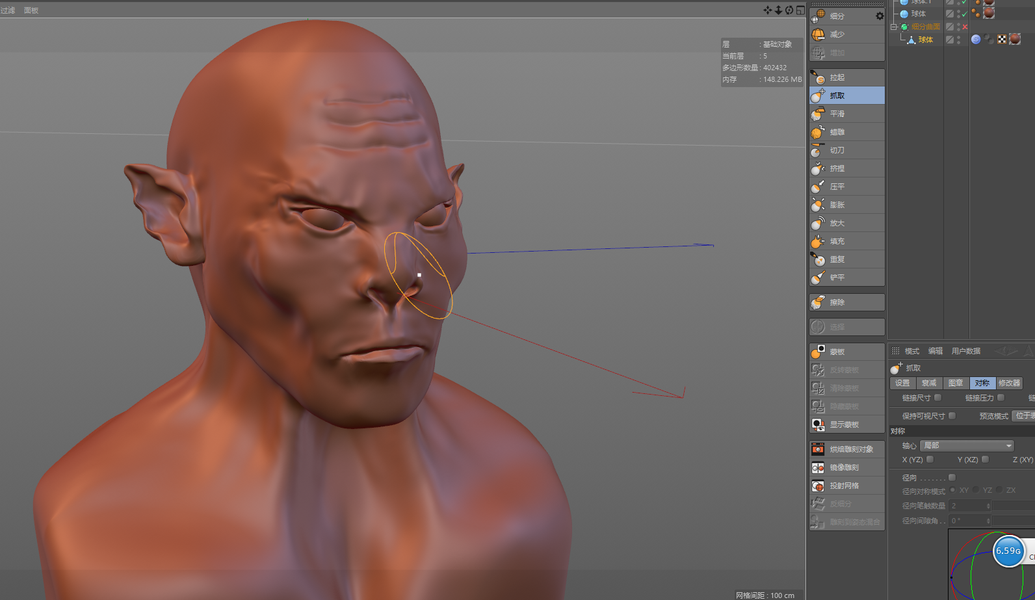
Task: Select the child 球体 under 细分曲面
Action: click(x=926, y=40)
